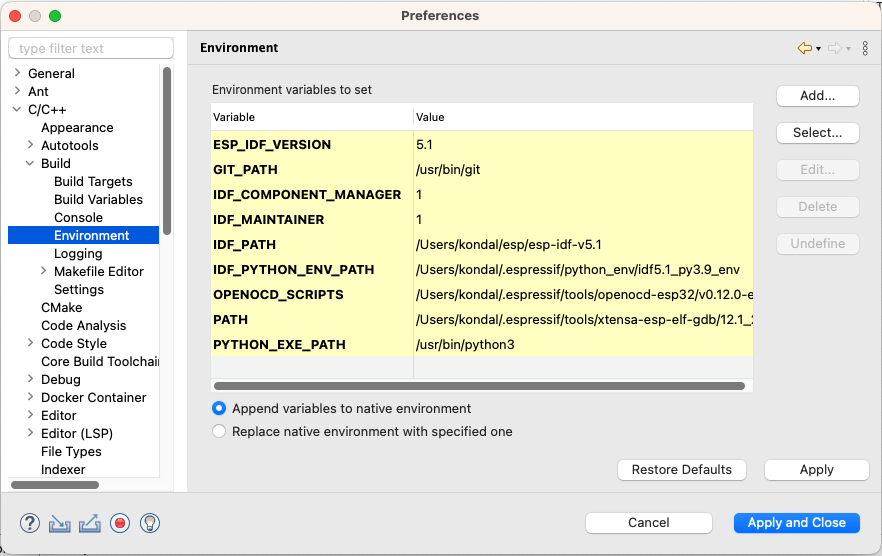Open the back history dropdown arrow
Screen dimensions: 882x556
[x=818, y=49]
